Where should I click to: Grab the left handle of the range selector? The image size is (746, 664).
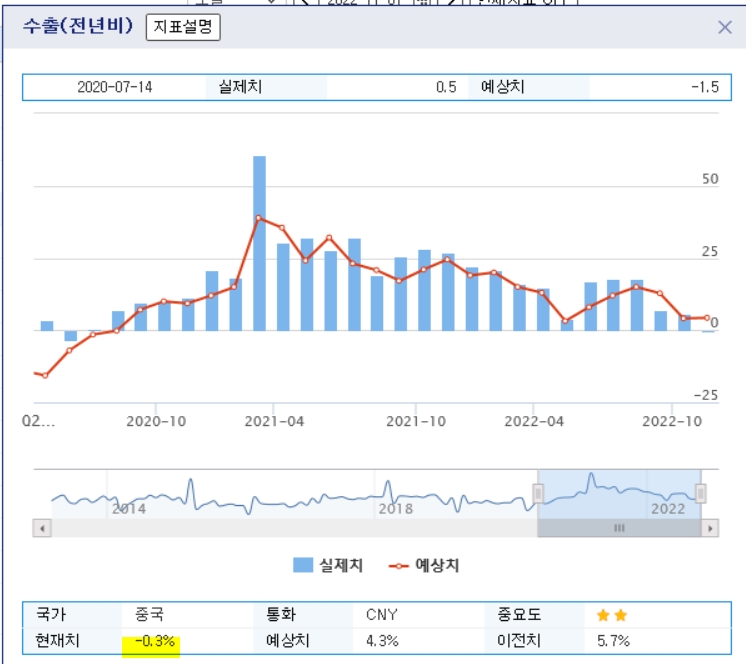(x=538, y=493)
